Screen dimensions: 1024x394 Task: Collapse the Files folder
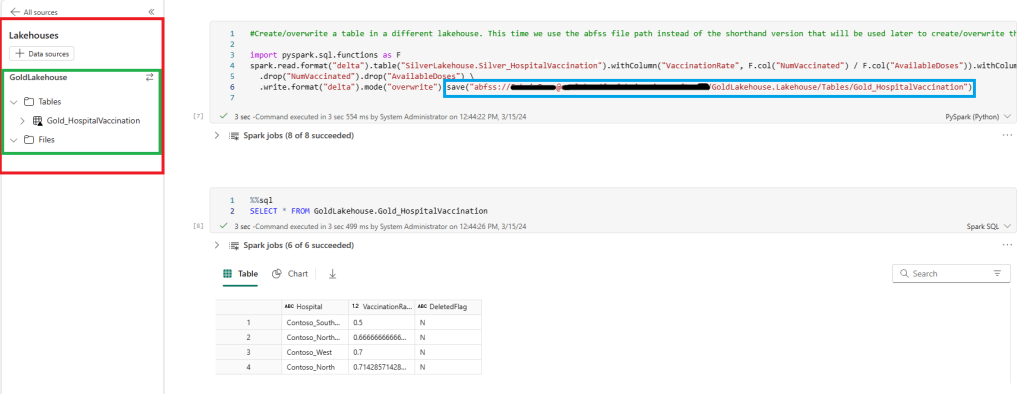click(x=14, y=140)
